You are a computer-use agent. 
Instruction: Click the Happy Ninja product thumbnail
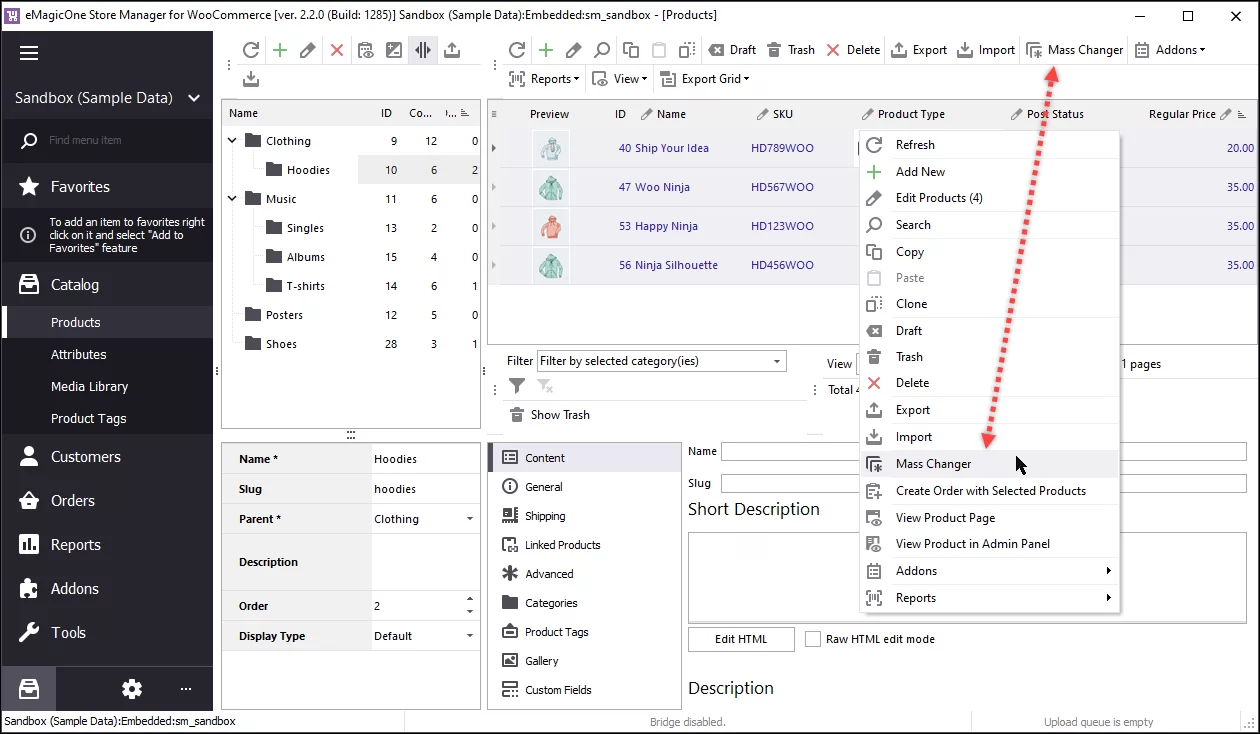550,226
